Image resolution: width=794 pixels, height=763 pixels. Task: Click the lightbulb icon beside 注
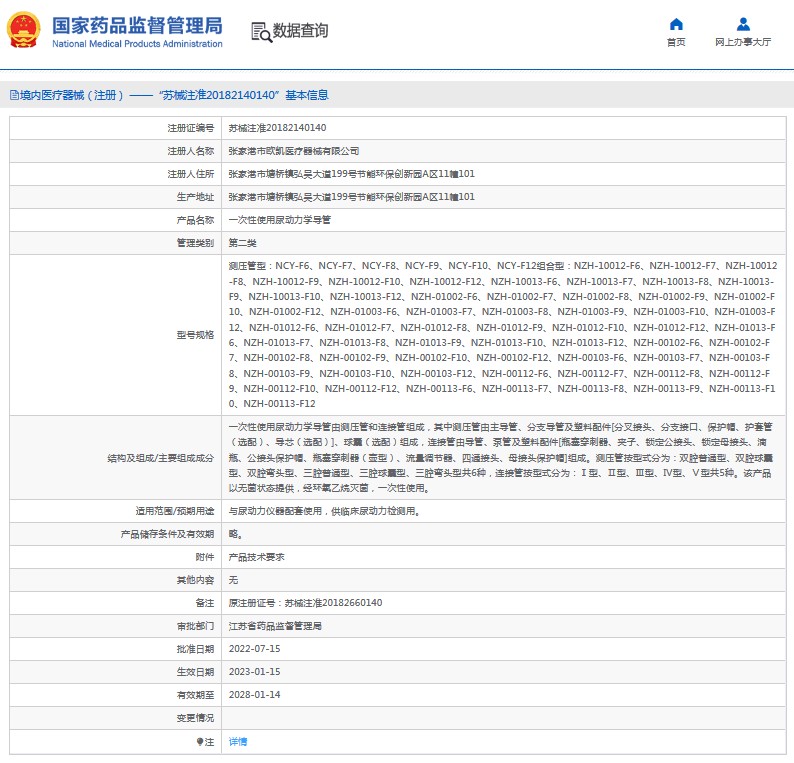[x=200, y=742]
